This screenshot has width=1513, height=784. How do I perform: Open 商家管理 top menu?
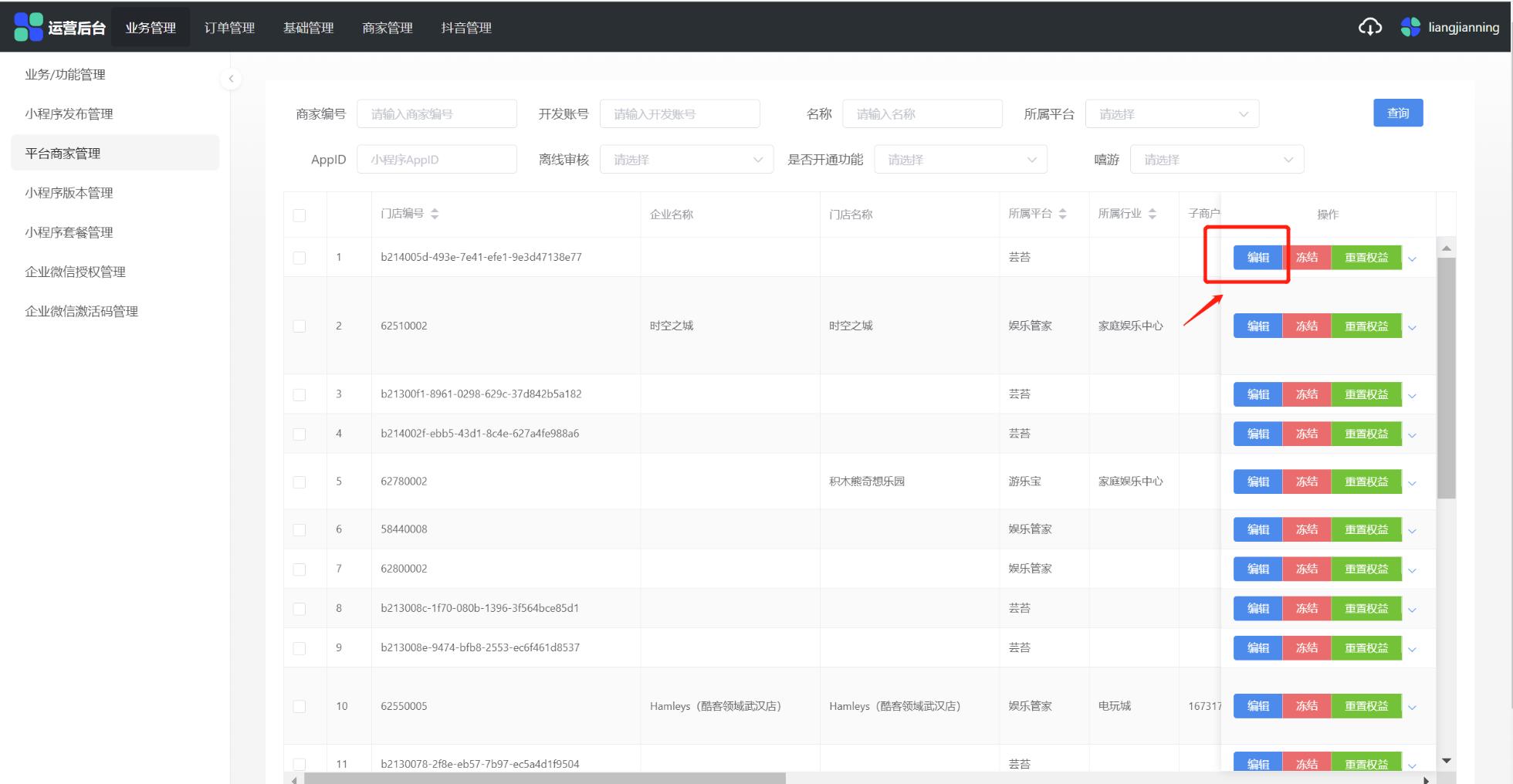[x=387, y=28]
